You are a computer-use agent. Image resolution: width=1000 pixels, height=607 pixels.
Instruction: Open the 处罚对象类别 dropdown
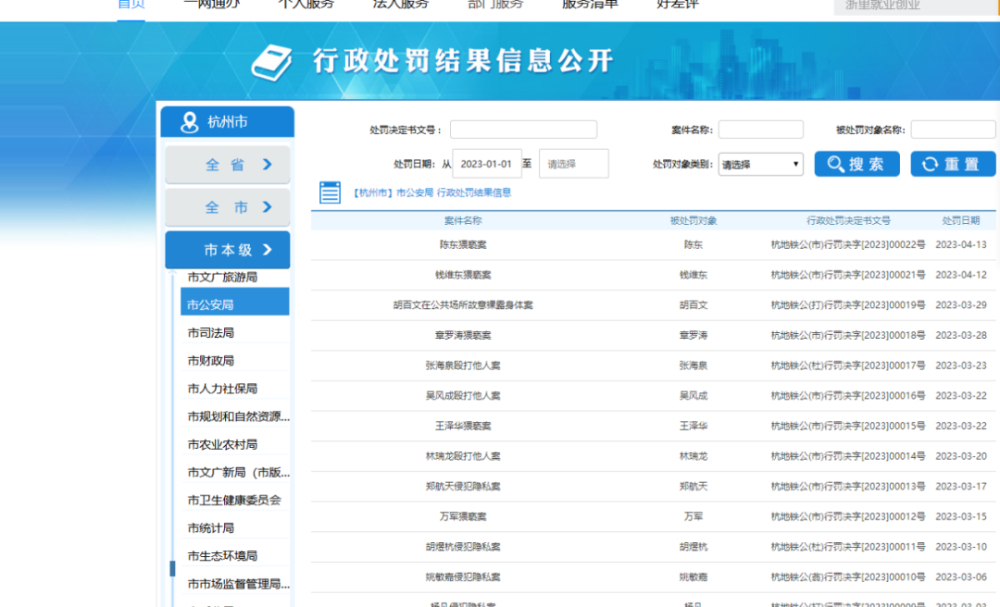click(761, 164)
